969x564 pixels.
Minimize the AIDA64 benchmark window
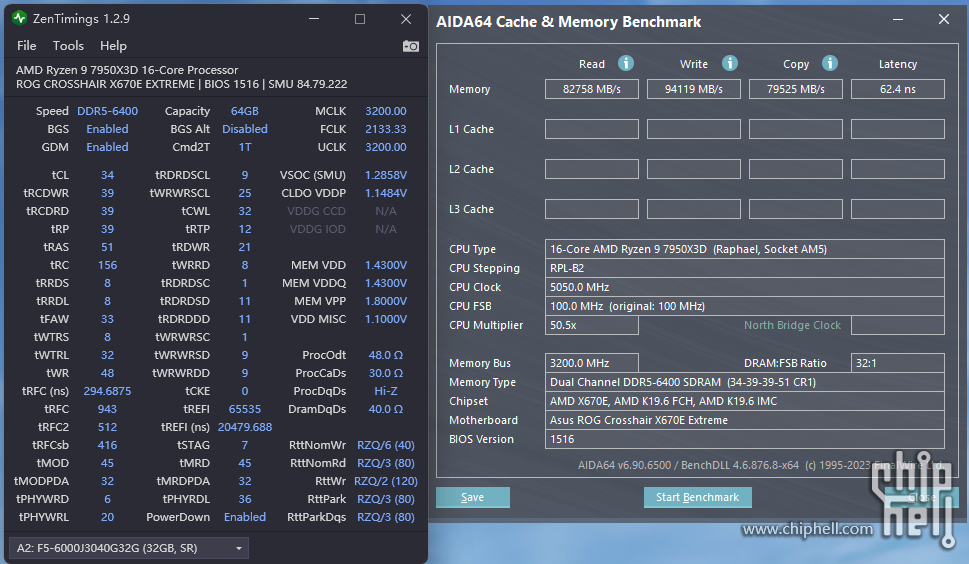898,20
